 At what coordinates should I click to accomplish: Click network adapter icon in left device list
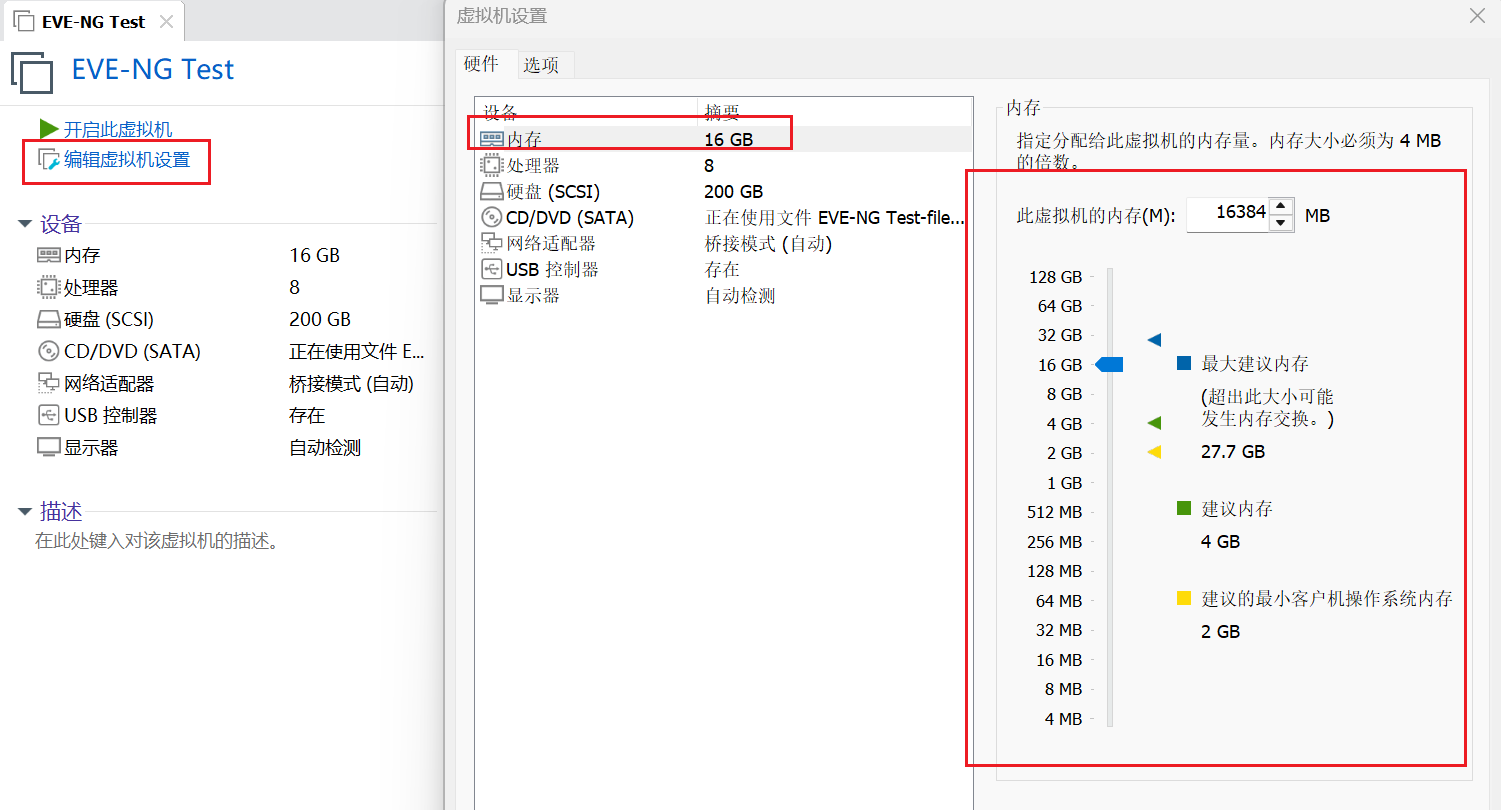[49, 383]
